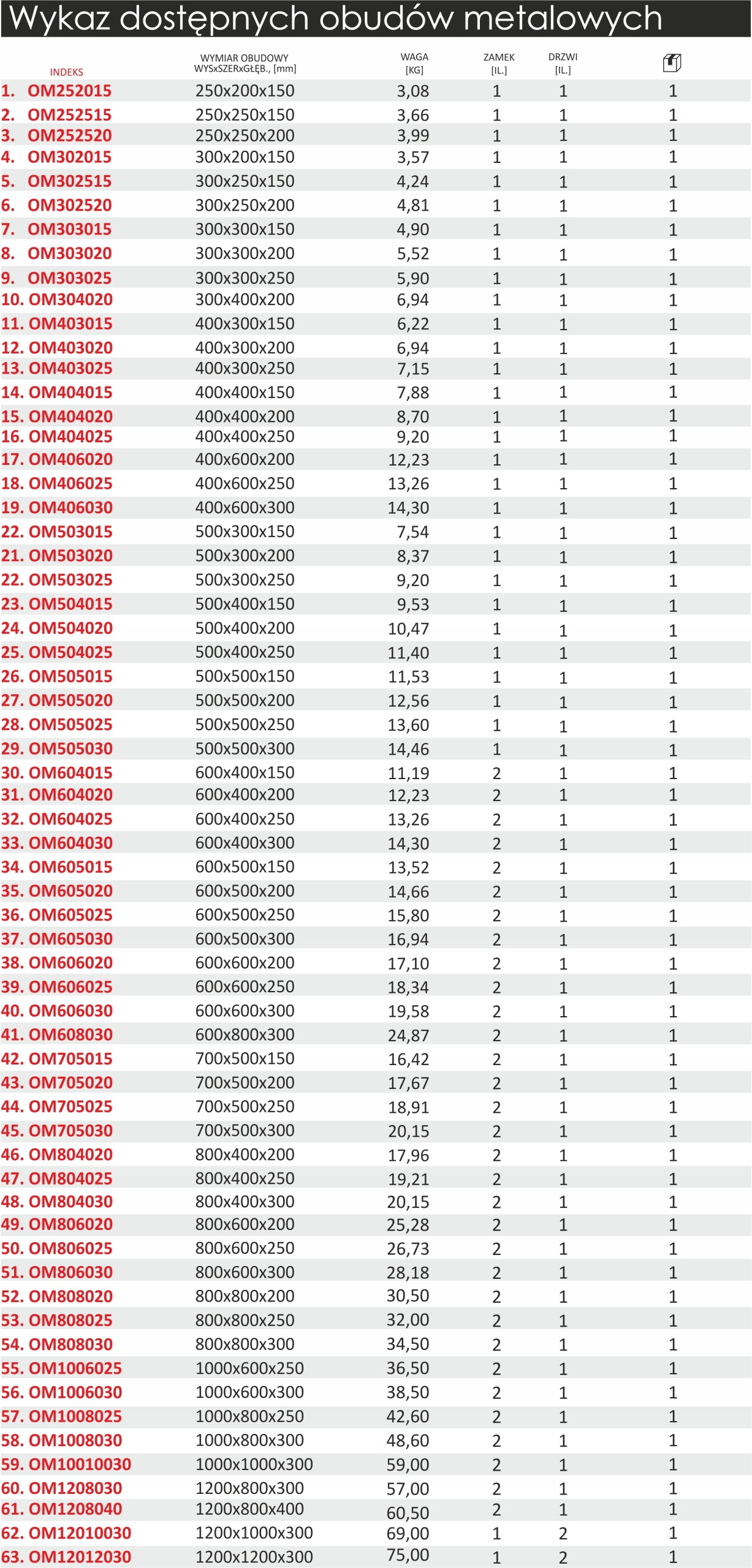Select index OM303015
Viewport: 752px width, 1568px height.
(69, 229)
